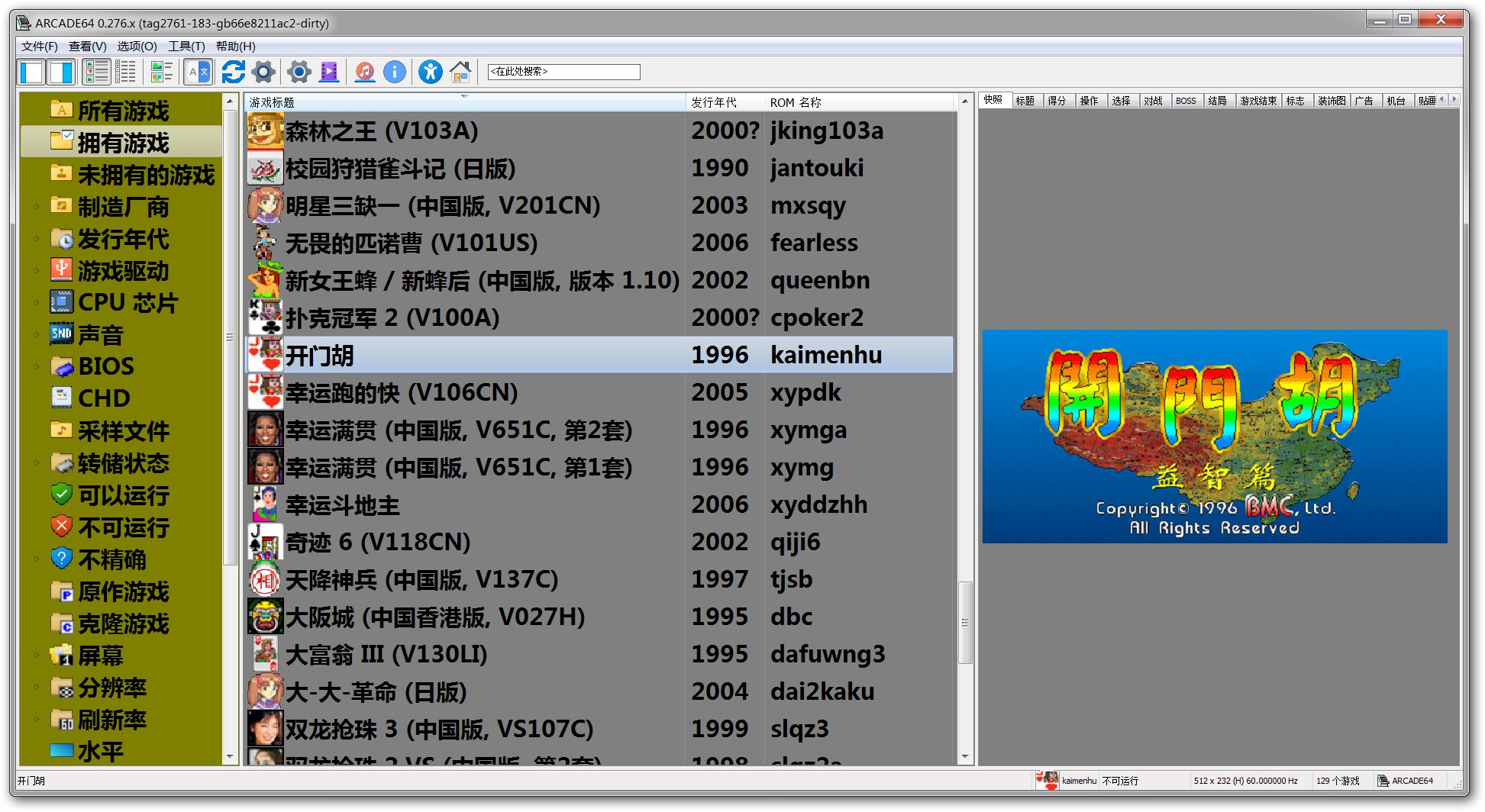Toggle the screenshot right panel button
Screen dimensions: 1485x812
(61, 72)
